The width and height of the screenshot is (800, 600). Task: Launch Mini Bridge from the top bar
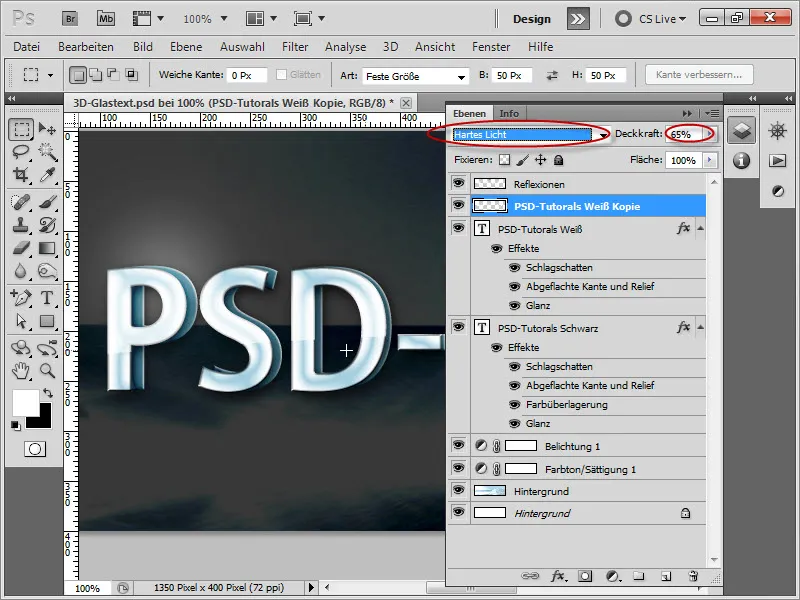pos(106,19)
